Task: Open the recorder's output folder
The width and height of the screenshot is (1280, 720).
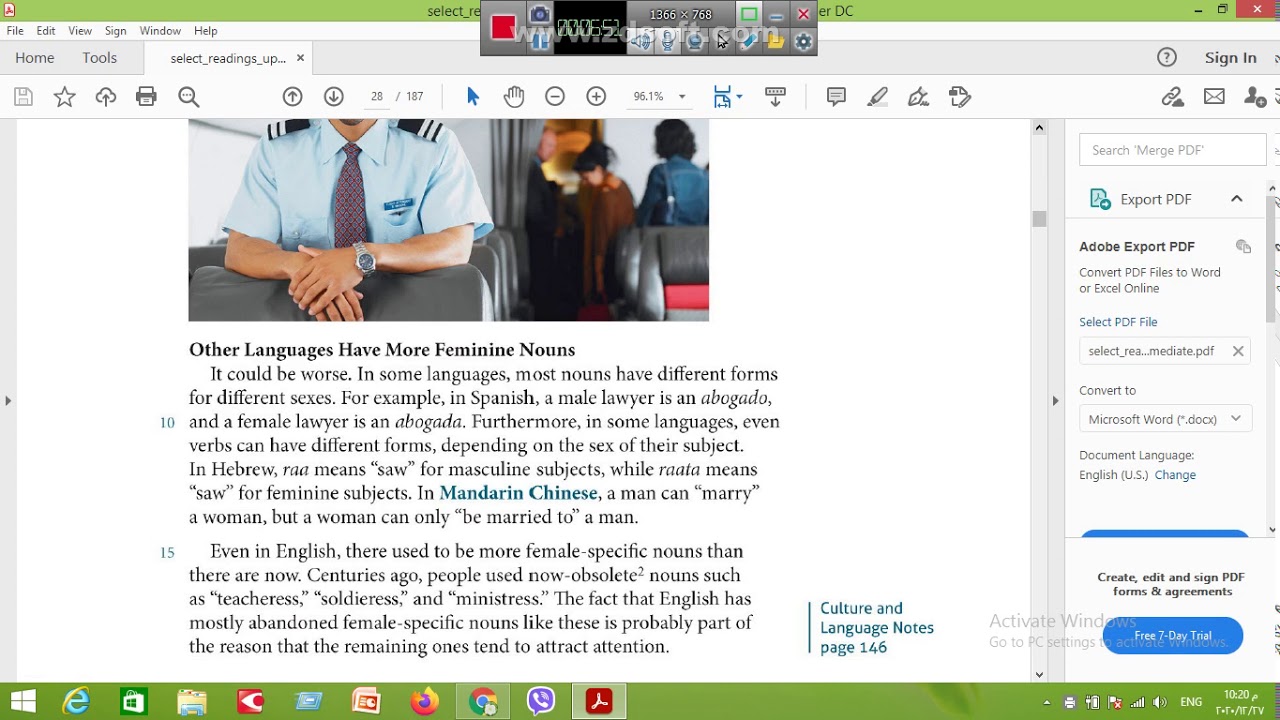Action: tap(776, 41)
